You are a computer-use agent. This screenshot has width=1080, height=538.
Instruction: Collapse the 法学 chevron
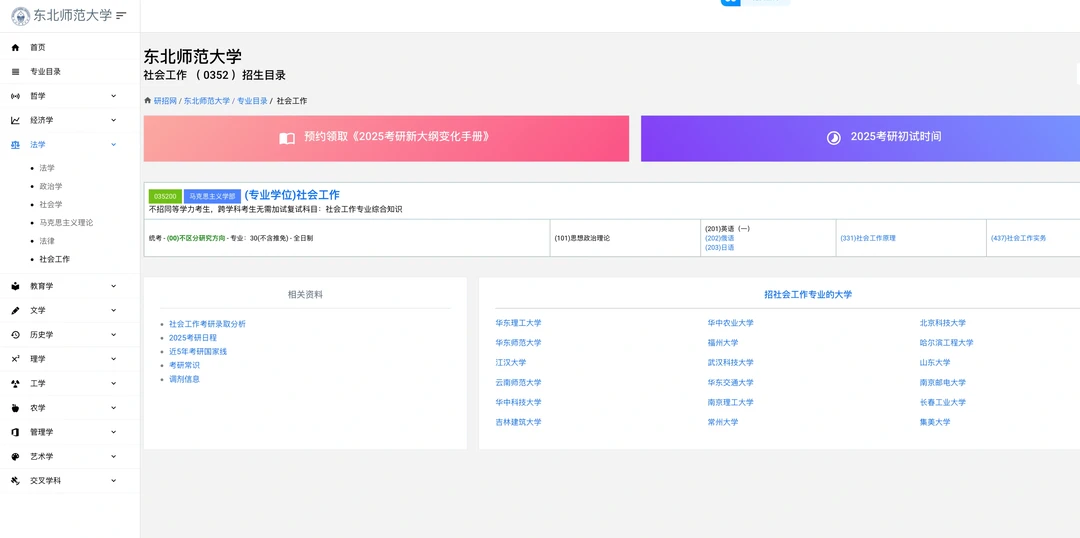click(x=114, y=145)
